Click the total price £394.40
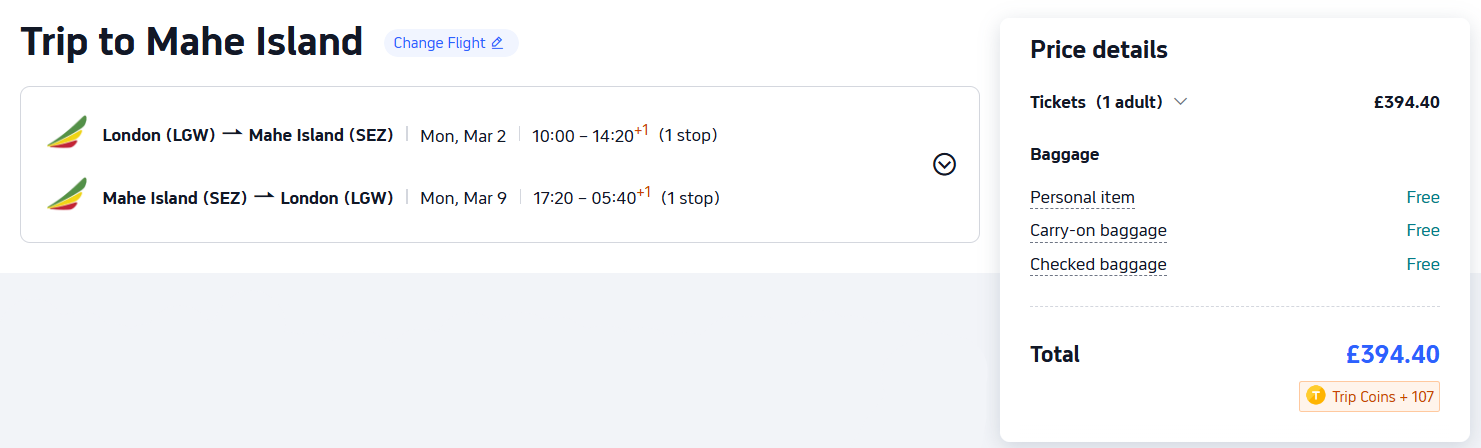Image resolution: width=1481 pixels, height=448 pixels. pos(1392,354)
